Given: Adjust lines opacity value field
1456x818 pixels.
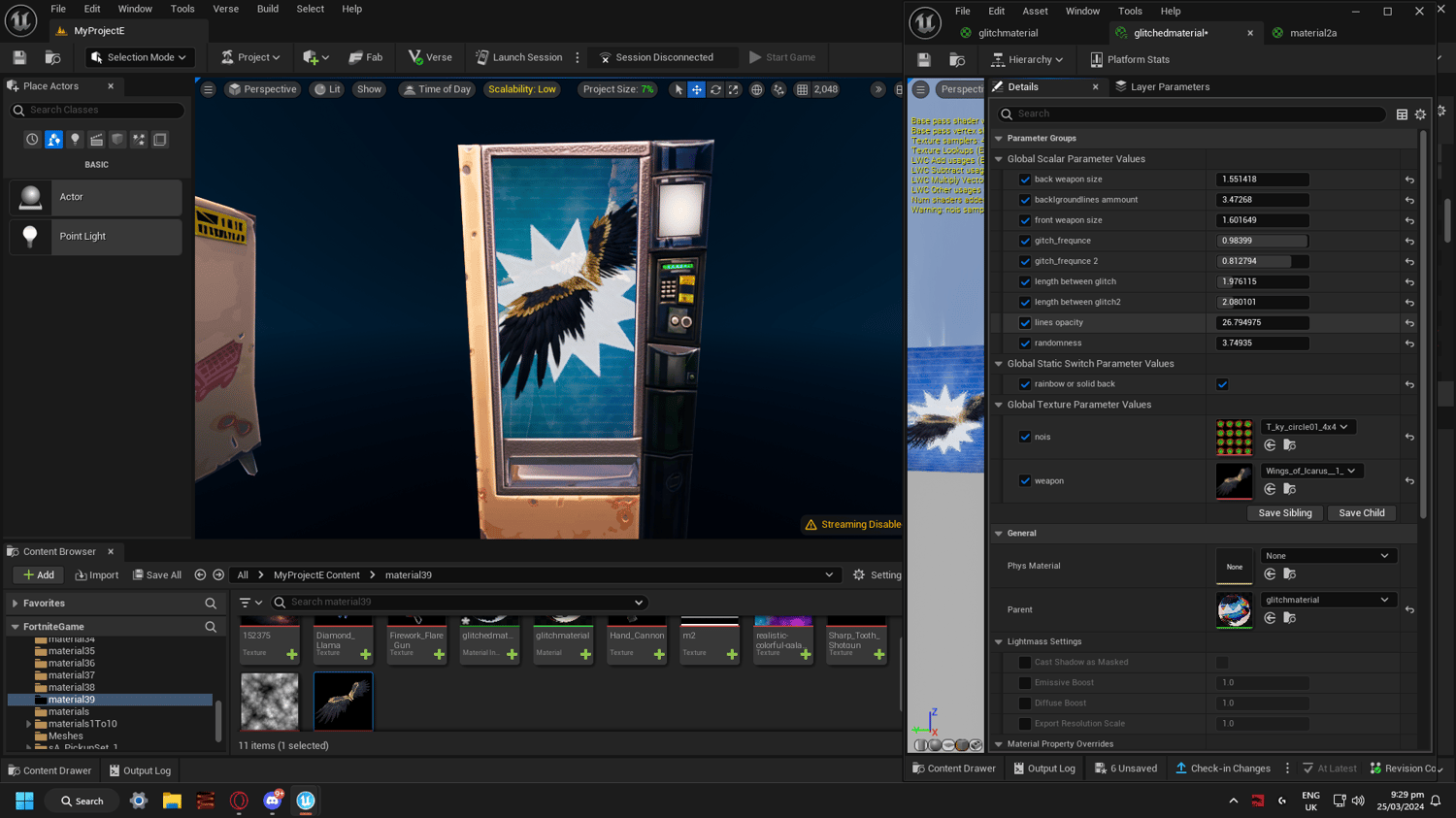Looking at the screenshot, I should (1262, 323).
